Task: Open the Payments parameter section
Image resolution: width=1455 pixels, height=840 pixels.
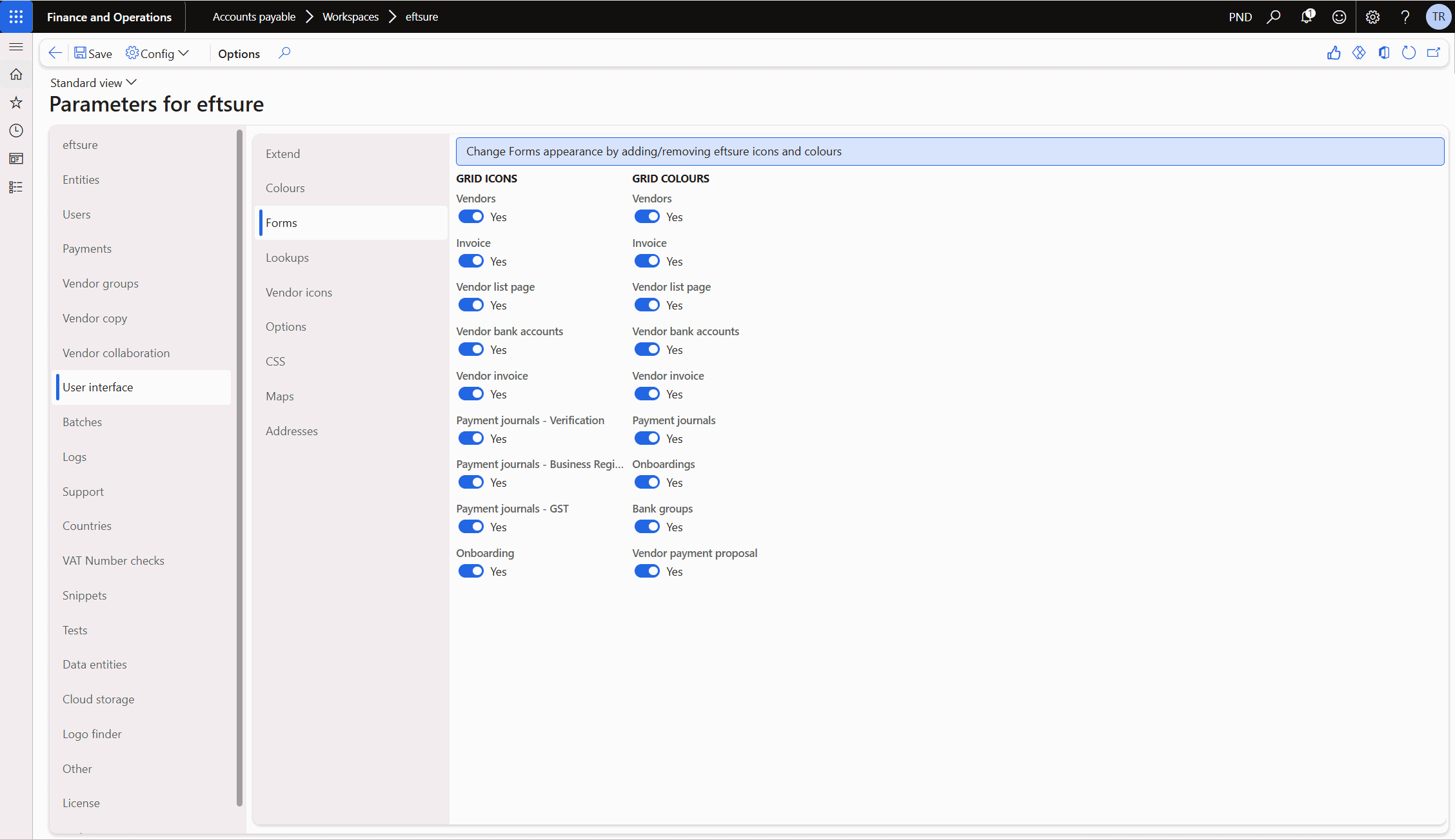Action: coord(142,249)
